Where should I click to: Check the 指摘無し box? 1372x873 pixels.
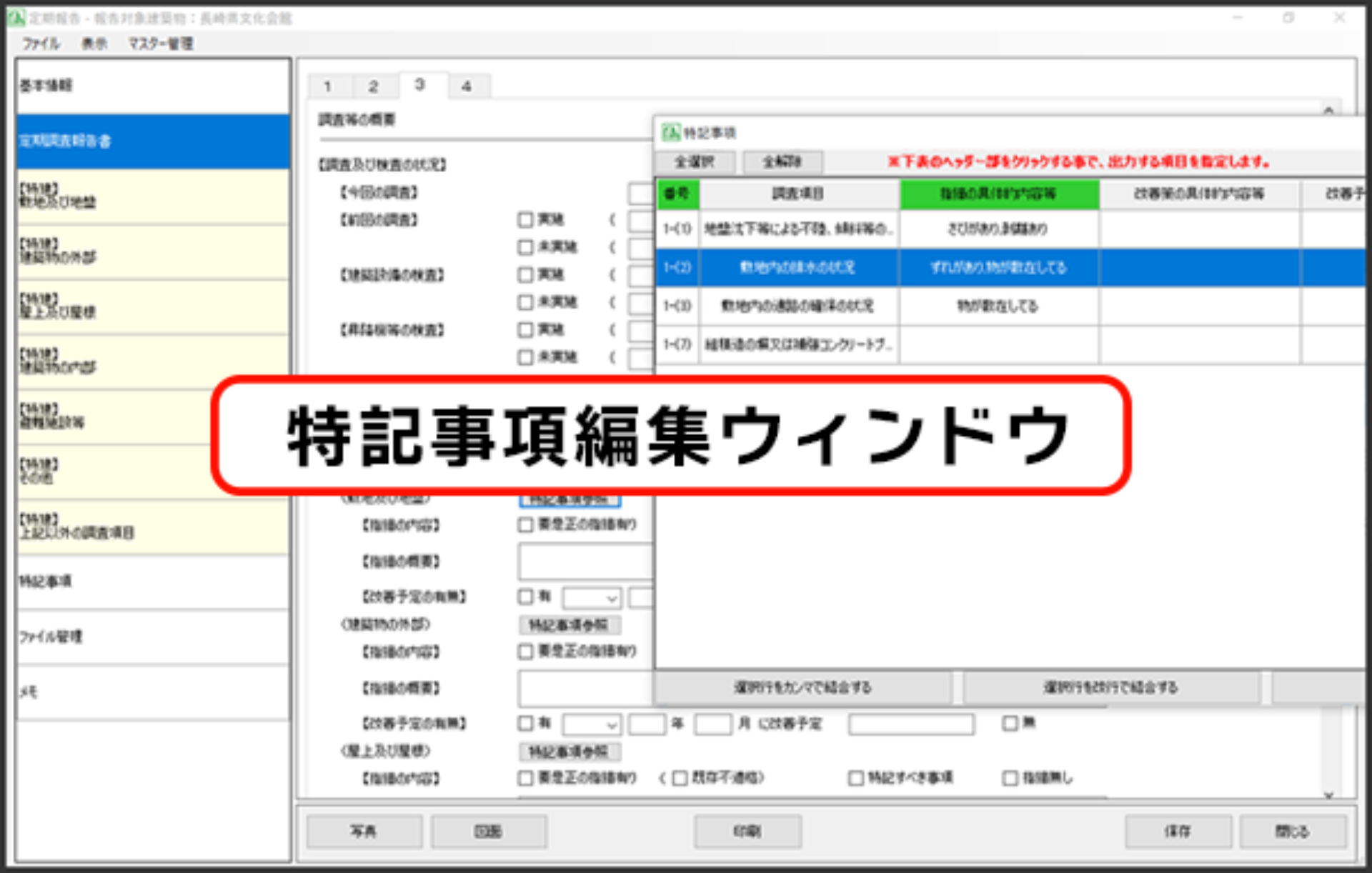1010,777
